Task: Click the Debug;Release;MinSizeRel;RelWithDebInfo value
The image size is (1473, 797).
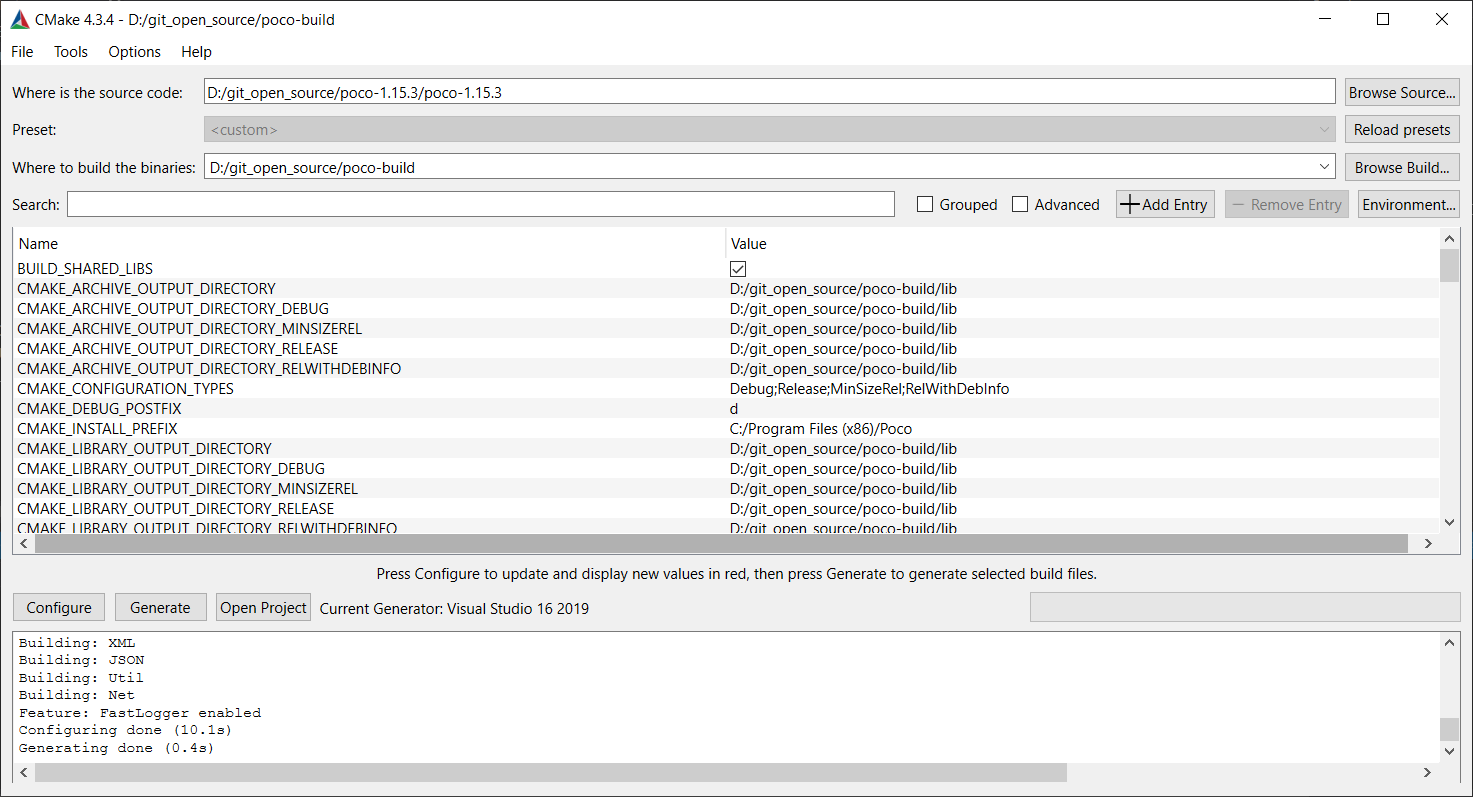Action: coord(869,389)
